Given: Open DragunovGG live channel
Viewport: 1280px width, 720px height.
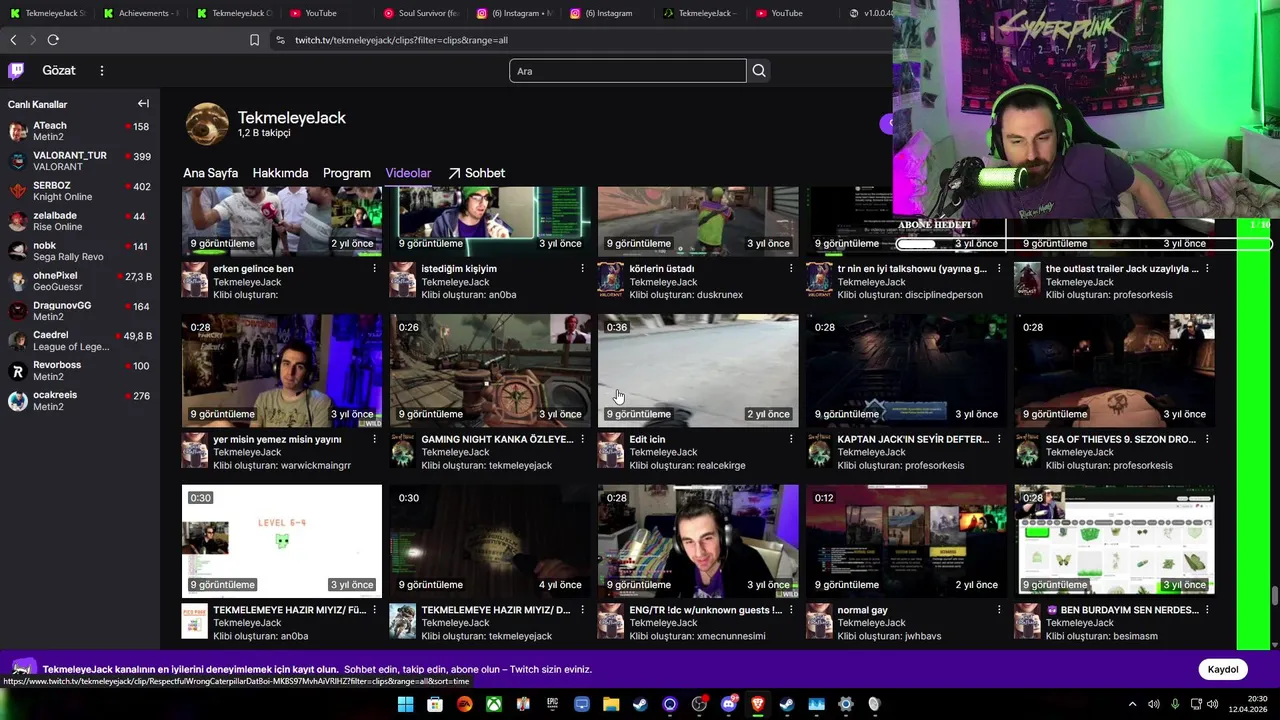Looking at the screenshot, I should pos(80,311).
